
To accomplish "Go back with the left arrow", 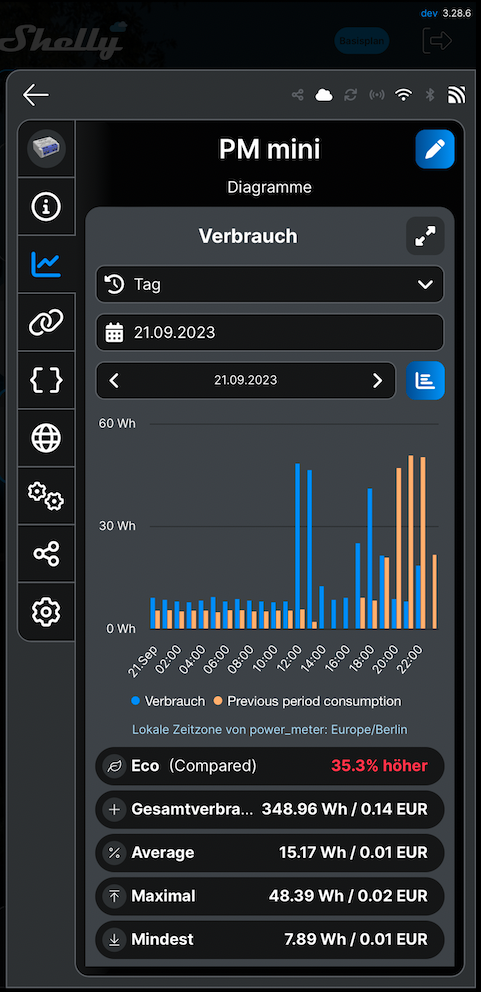I will pos(35,95).
